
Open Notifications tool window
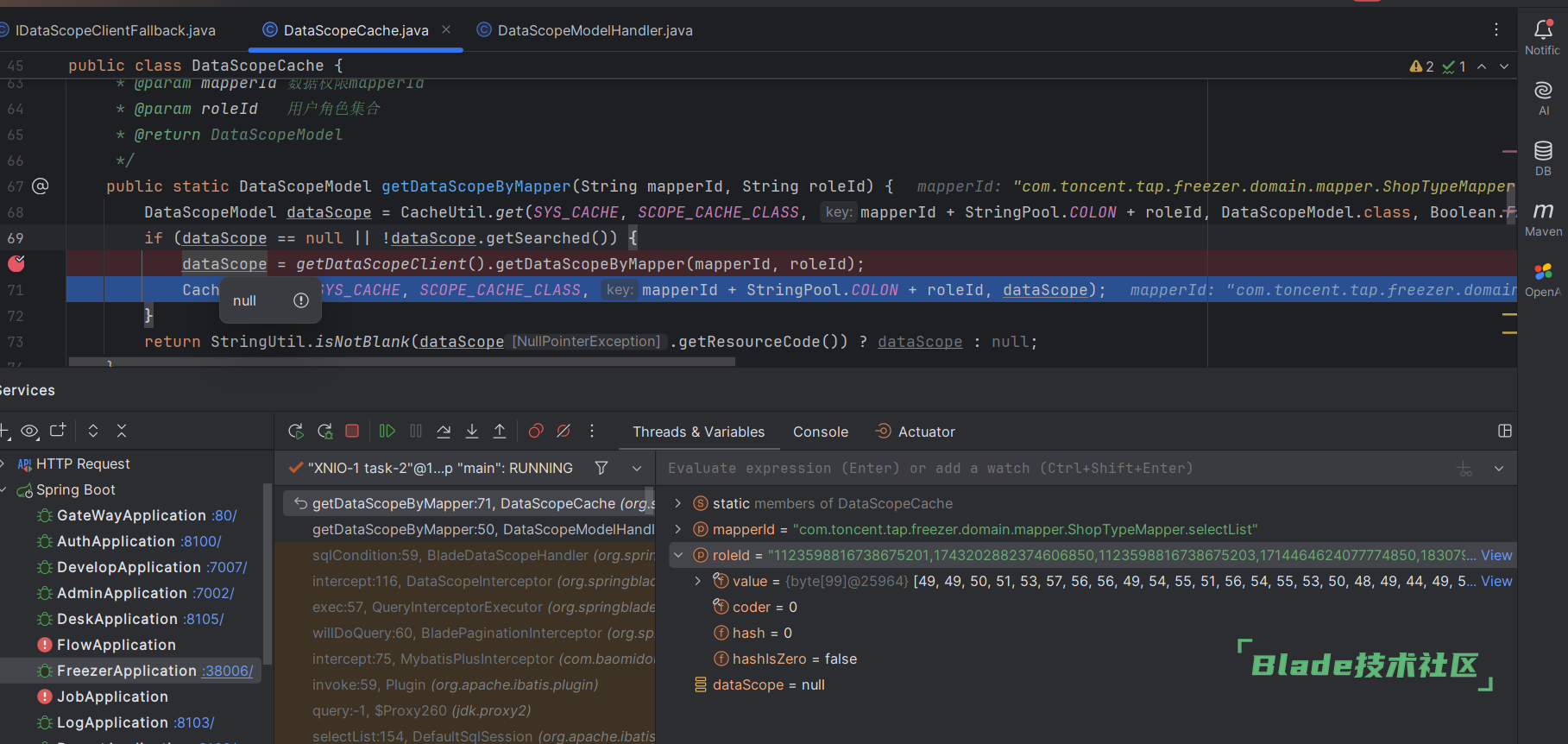(1543, 36)
